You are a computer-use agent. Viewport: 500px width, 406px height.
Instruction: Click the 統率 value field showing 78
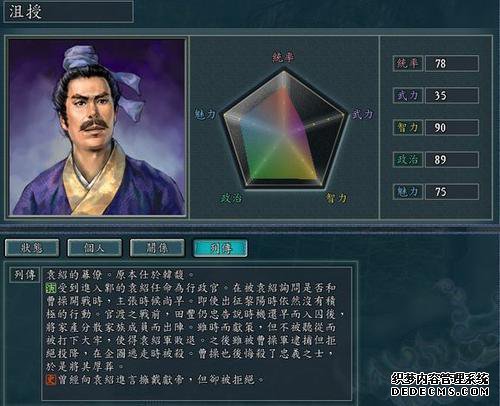452,63
